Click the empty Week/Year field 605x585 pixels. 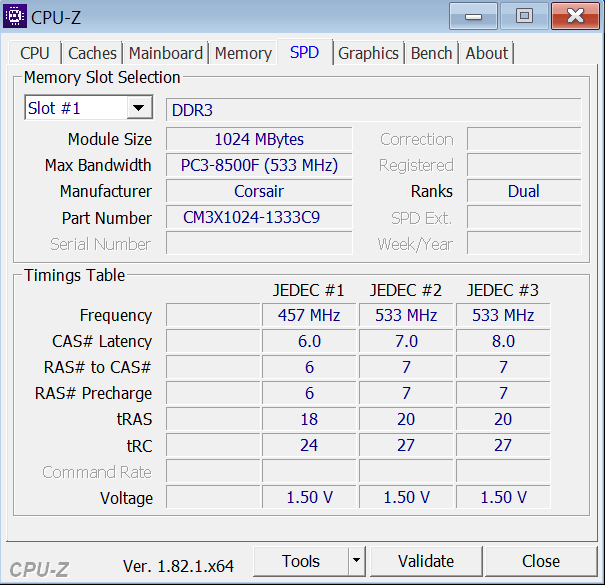click(x=524, y=243)
